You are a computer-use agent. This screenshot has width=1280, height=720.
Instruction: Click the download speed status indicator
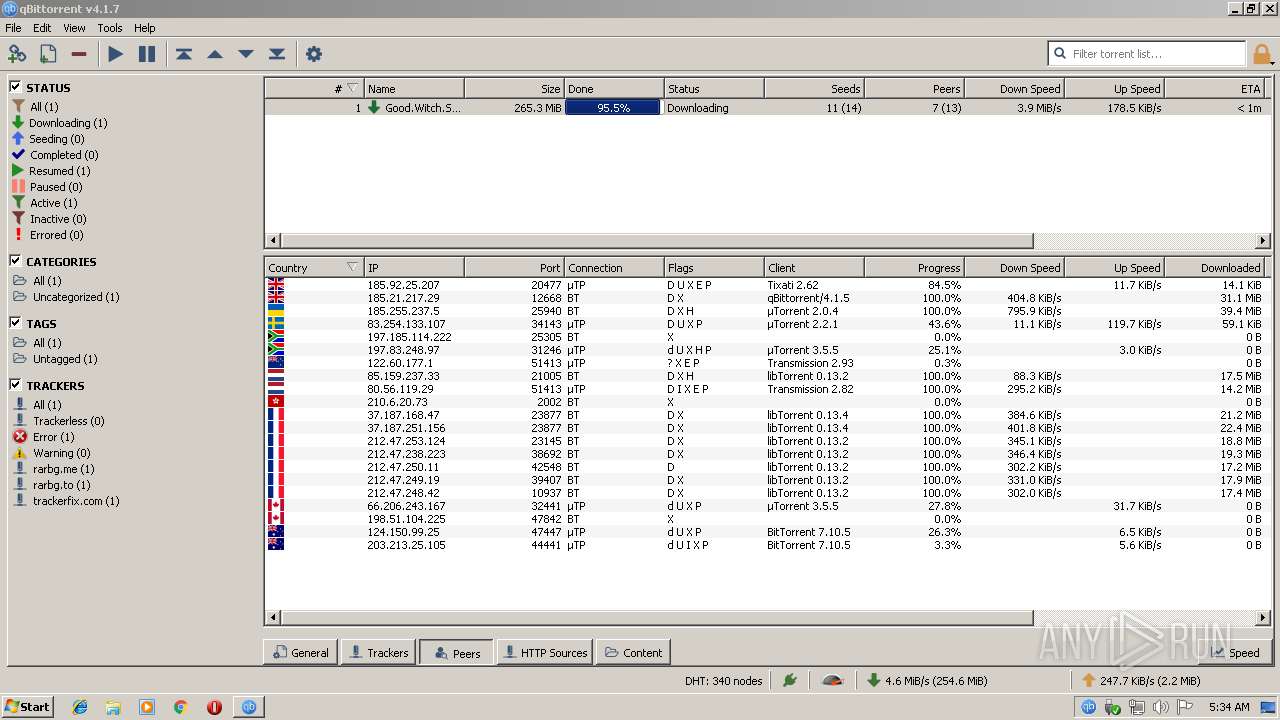[927, 681]
